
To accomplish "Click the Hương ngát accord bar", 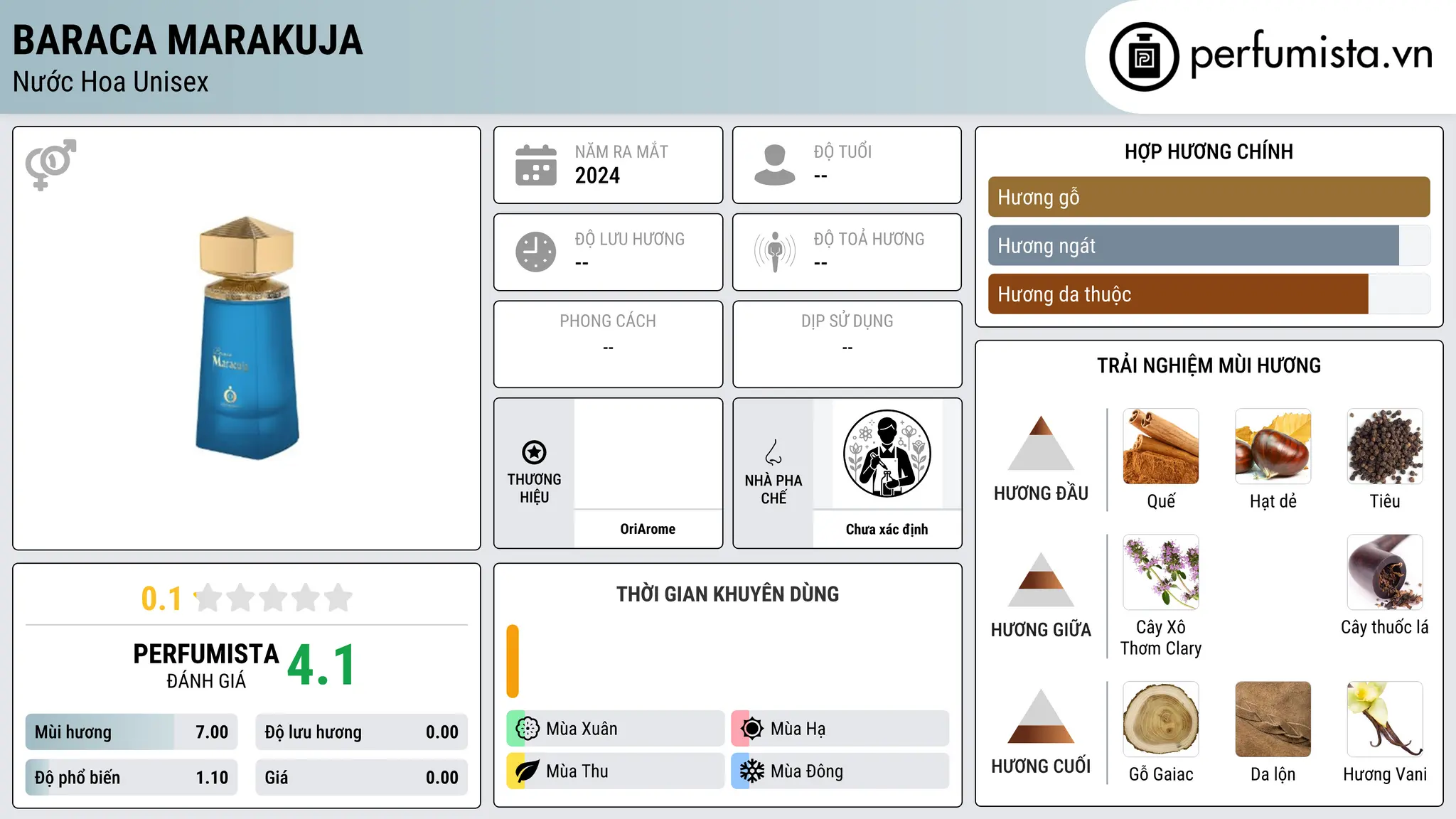I will pos(1209,246).
